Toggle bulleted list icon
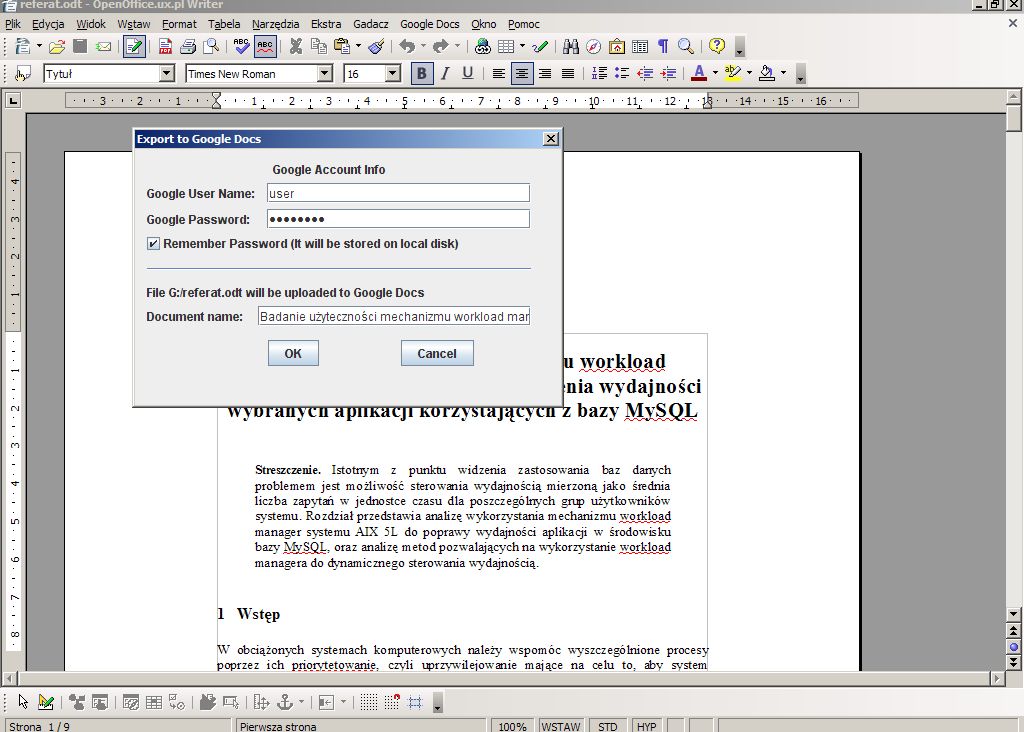The image size is (1024, 732). 622,74
